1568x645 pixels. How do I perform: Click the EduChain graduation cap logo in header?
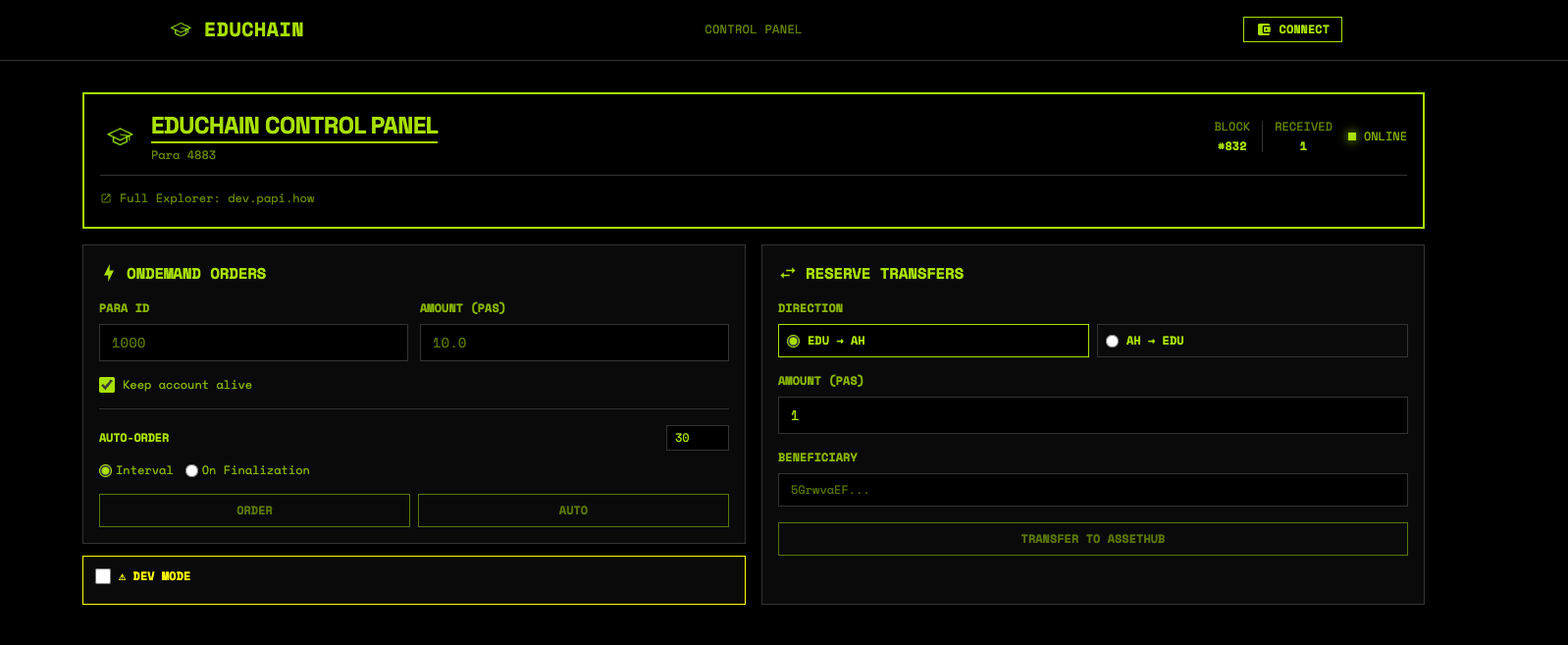pos(181,29)
